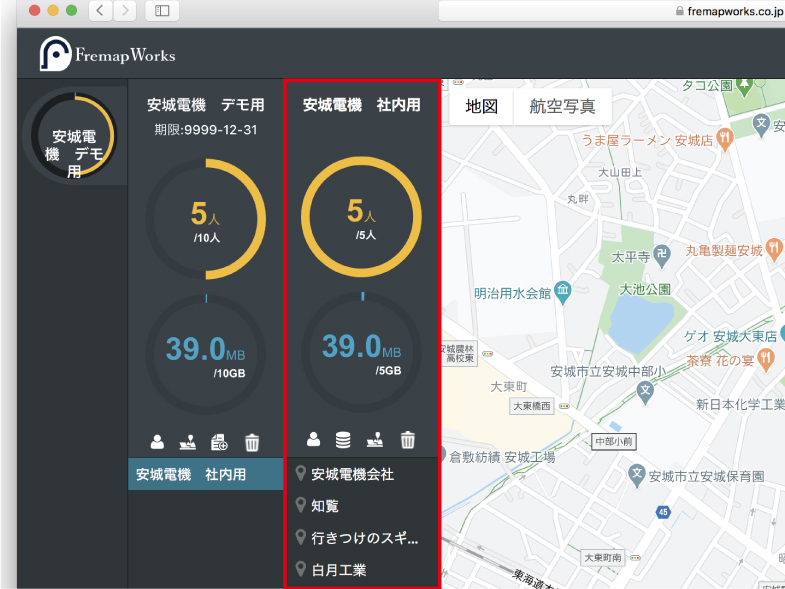This screenshot has width=785, height=589.
Task: Toggle the browser sidebar button
Action: (162, 11)
